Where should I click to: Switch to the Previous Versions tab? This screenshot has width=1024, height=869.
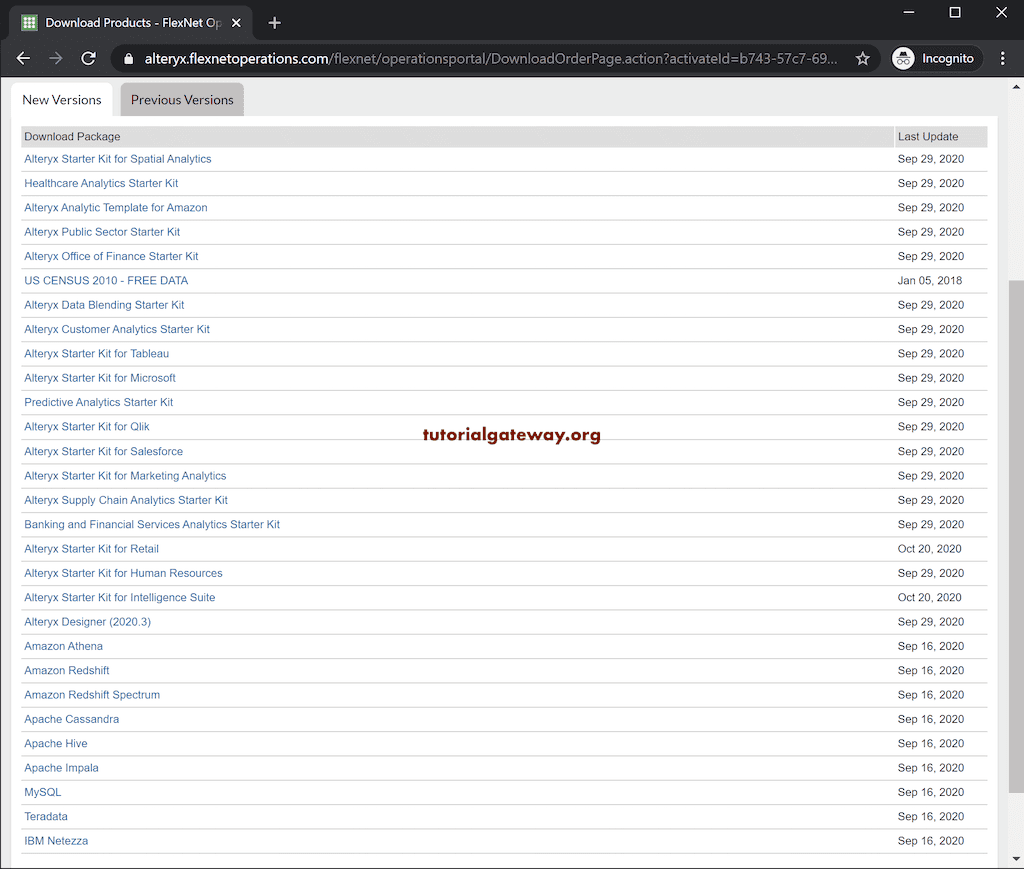coord(181,99)
